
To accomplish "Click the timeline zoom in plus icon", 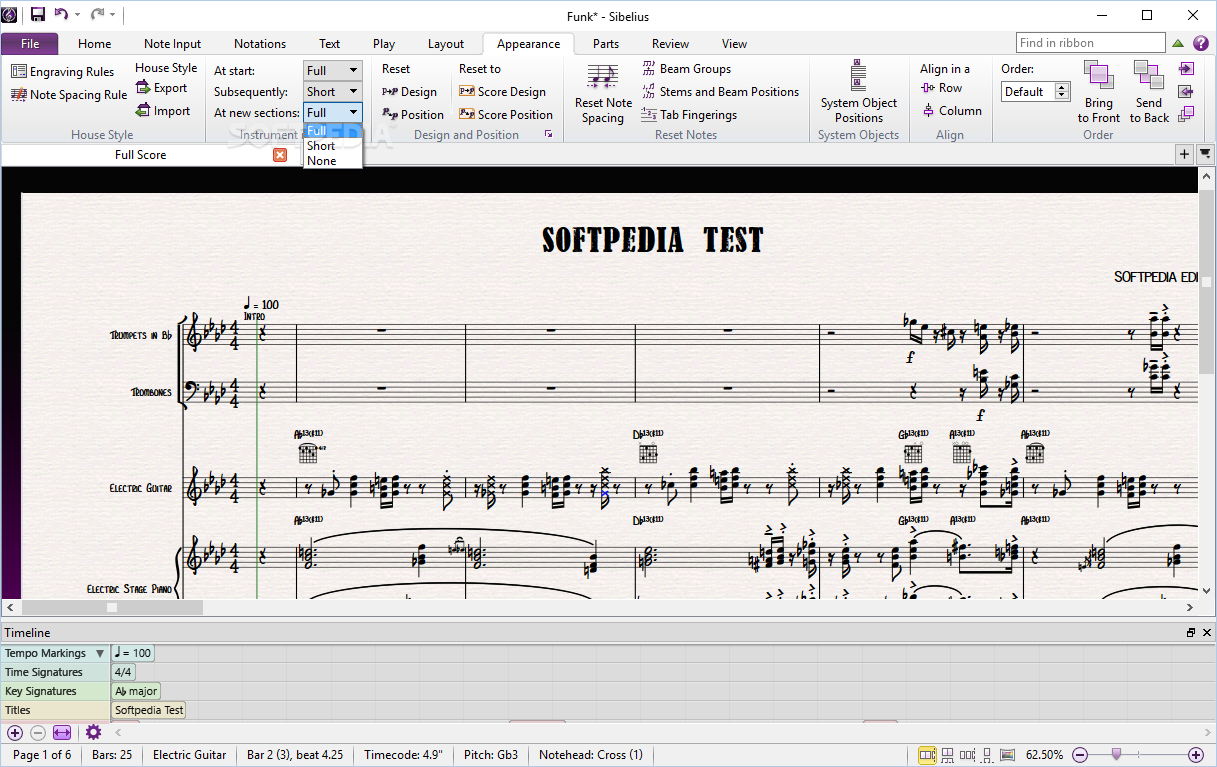I will [14, 733].
